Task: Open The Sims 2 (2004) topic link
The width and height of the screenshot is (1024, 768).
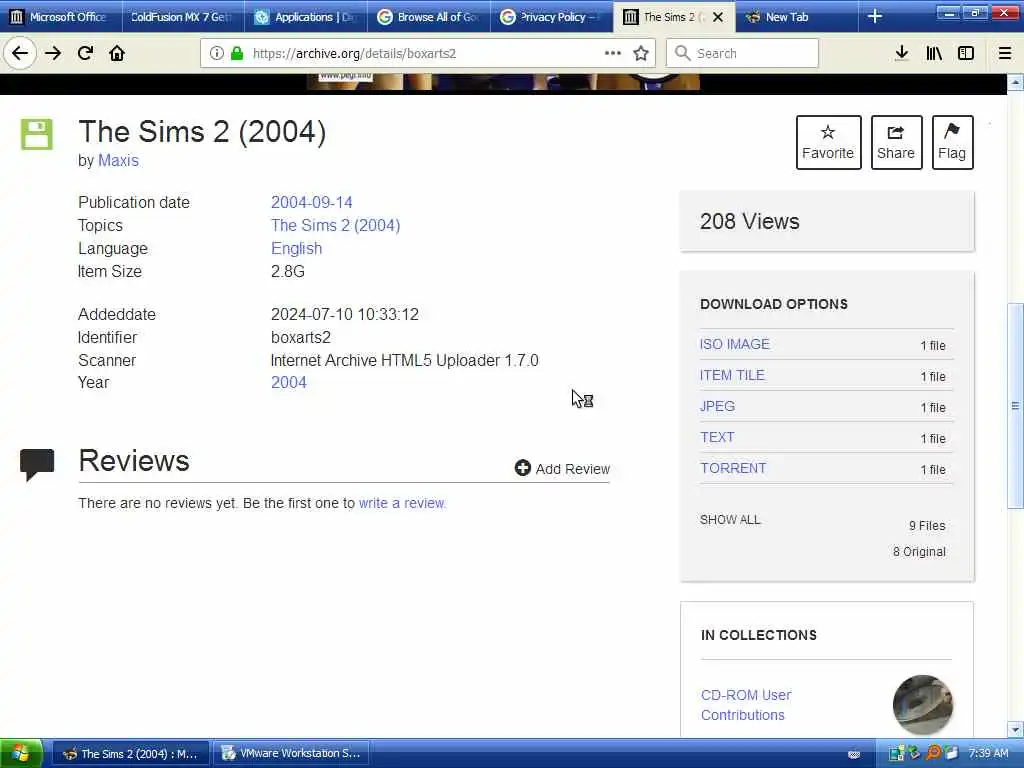Action: [x=336, y=225]
